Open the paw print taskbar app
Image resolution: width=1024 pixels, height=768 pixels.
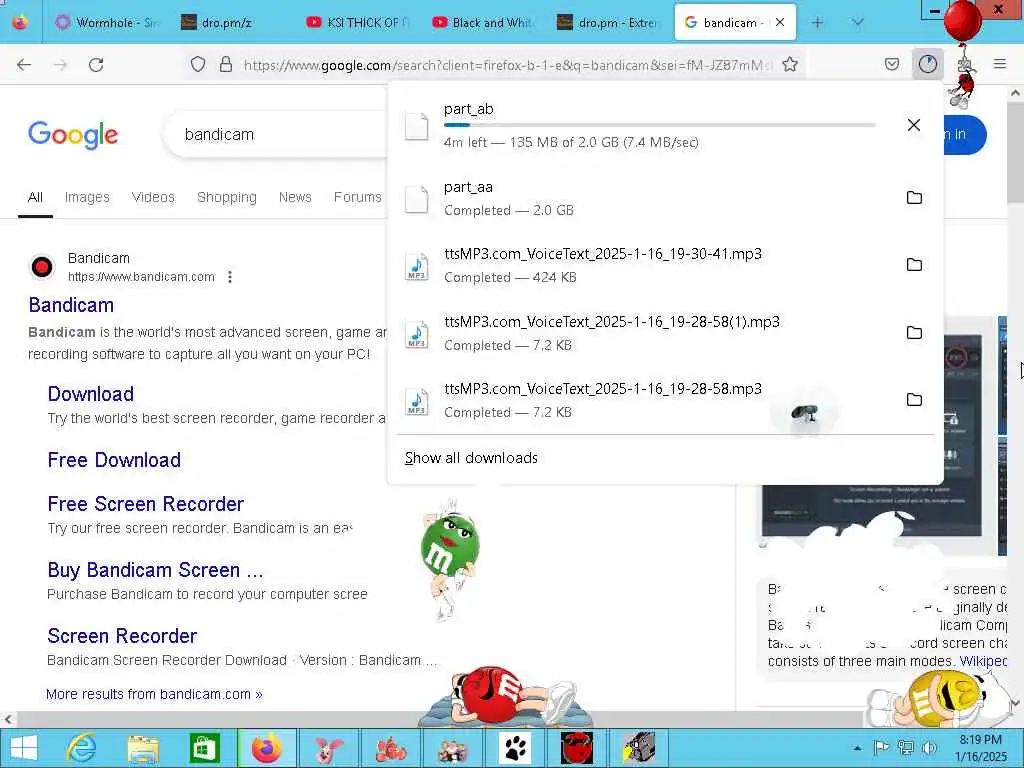[x=515, y=748]
